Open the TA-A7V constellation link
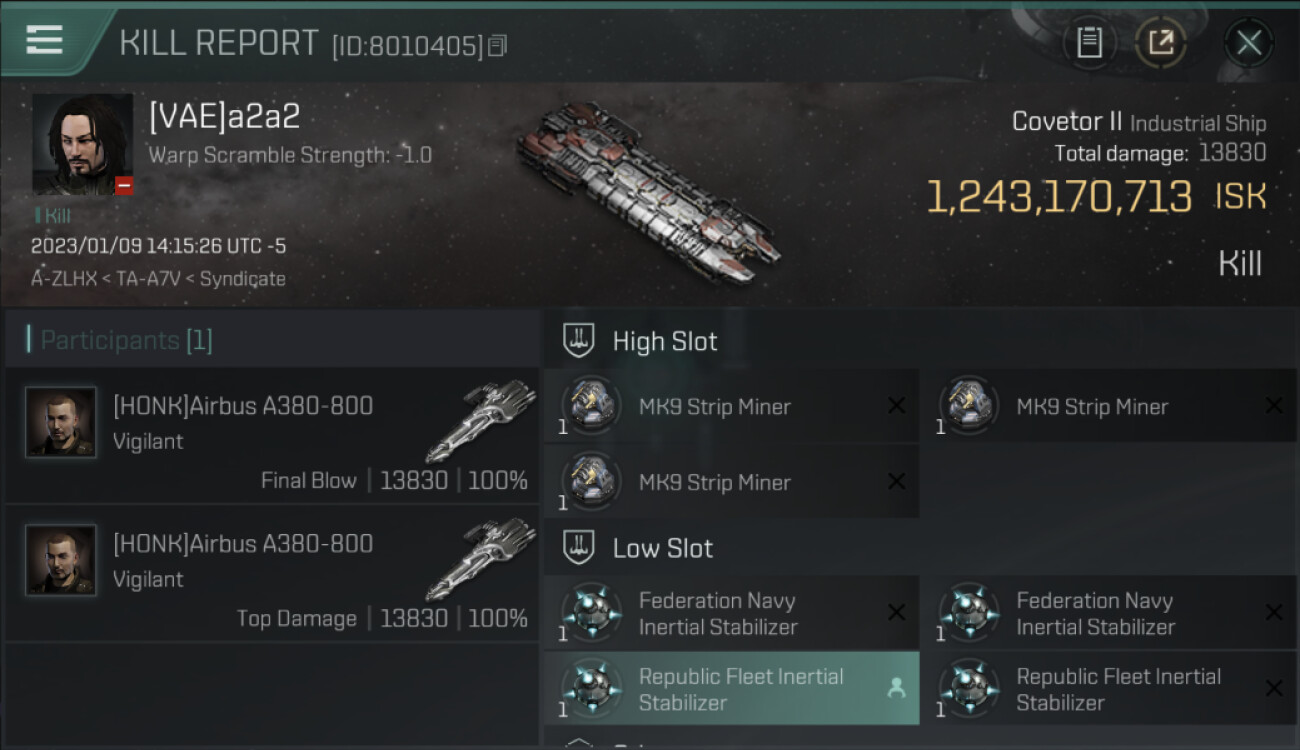1300x750 pixels. coord(149,279)
